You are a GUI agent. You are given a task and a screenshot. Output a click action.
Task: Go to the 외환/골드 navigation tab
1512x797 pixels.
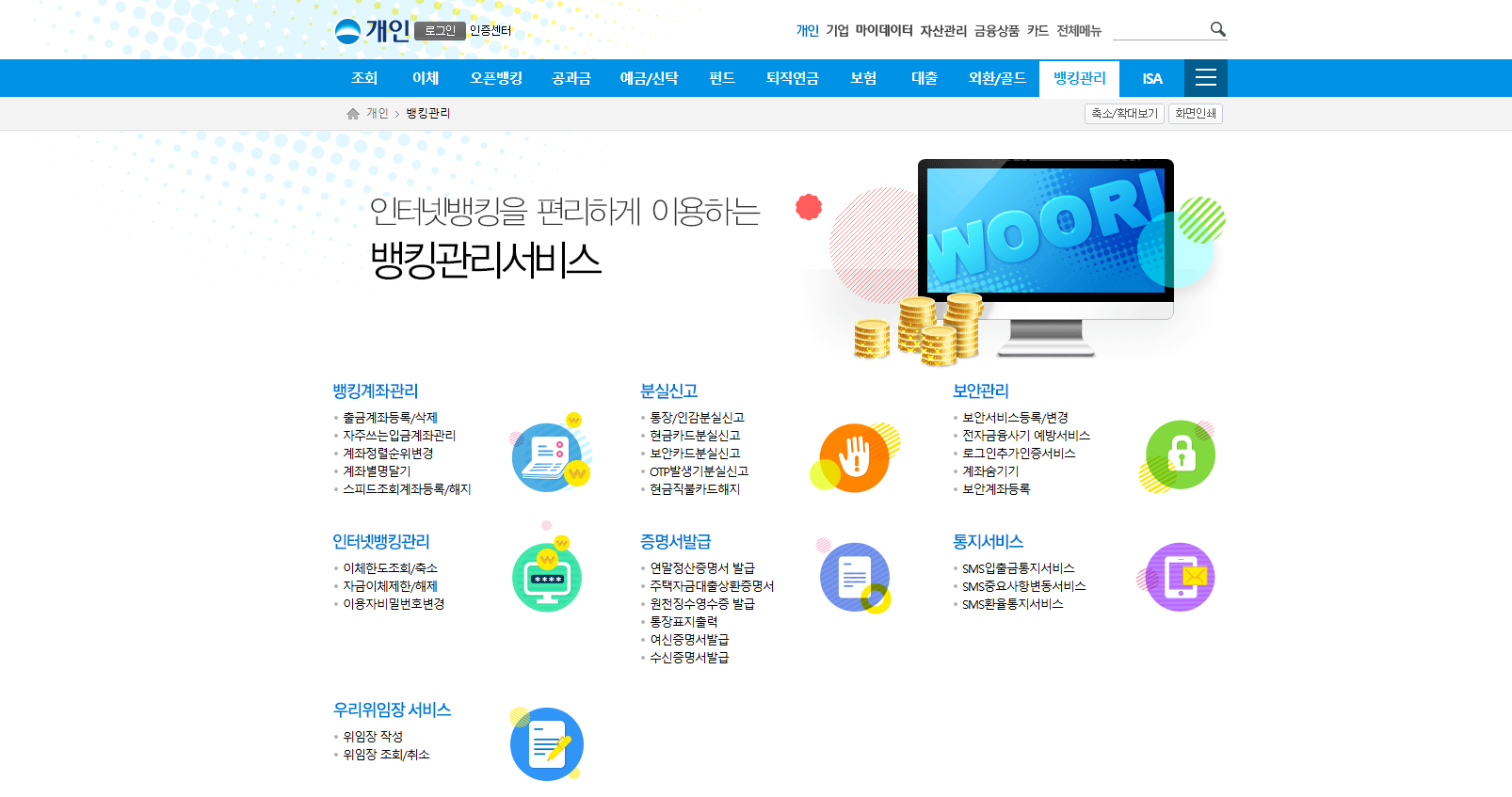coord(997,78)
